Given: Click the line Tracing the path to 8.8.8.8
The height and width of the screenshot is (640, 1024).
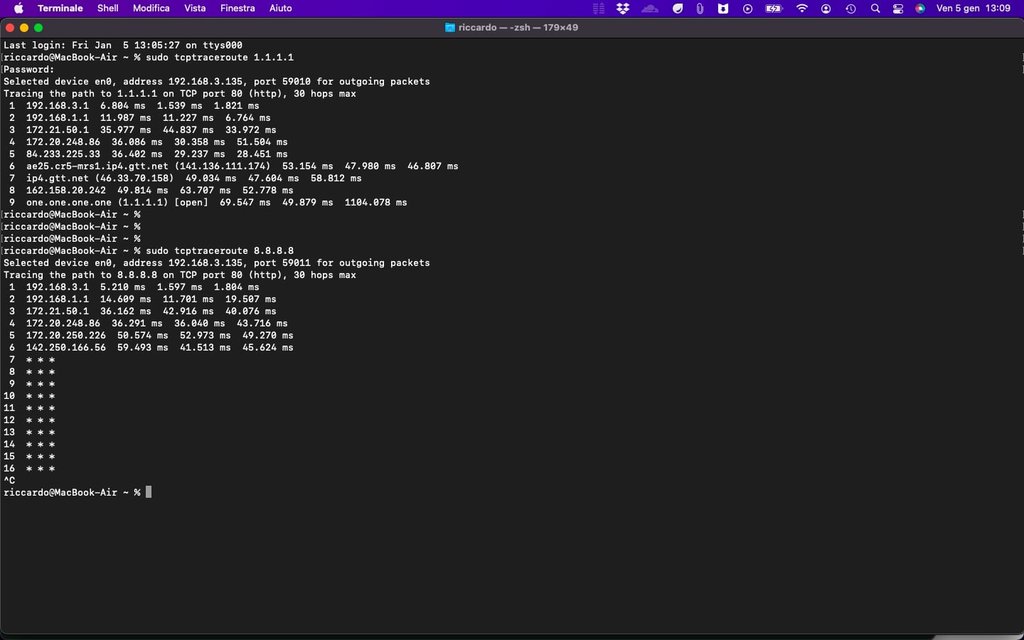Looking at the screenshot, I should pyautogui.click(x=180, y=275).
